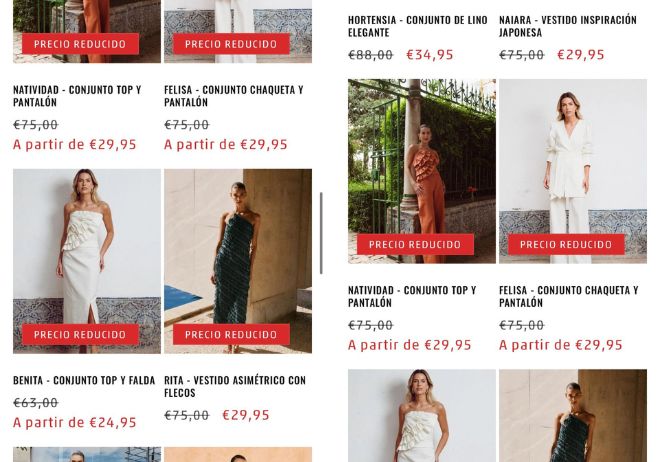Open the Natividad title in right panel

point(412,296)
